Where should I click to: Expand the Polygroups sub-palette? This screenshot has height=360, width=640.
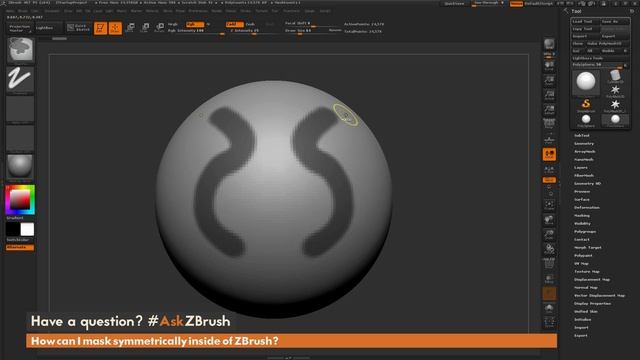pyautogui.click(x=584, y=231)
